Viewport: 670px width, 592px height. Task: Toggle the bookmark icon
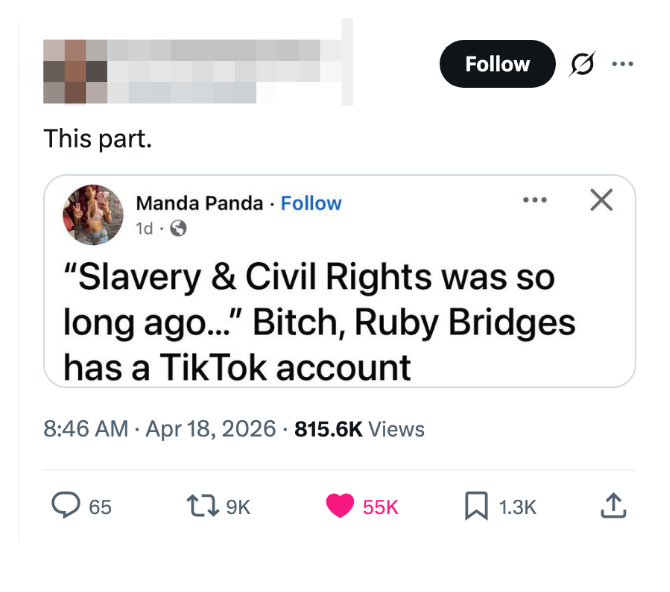pyautogui.click(x=476, y=507)
